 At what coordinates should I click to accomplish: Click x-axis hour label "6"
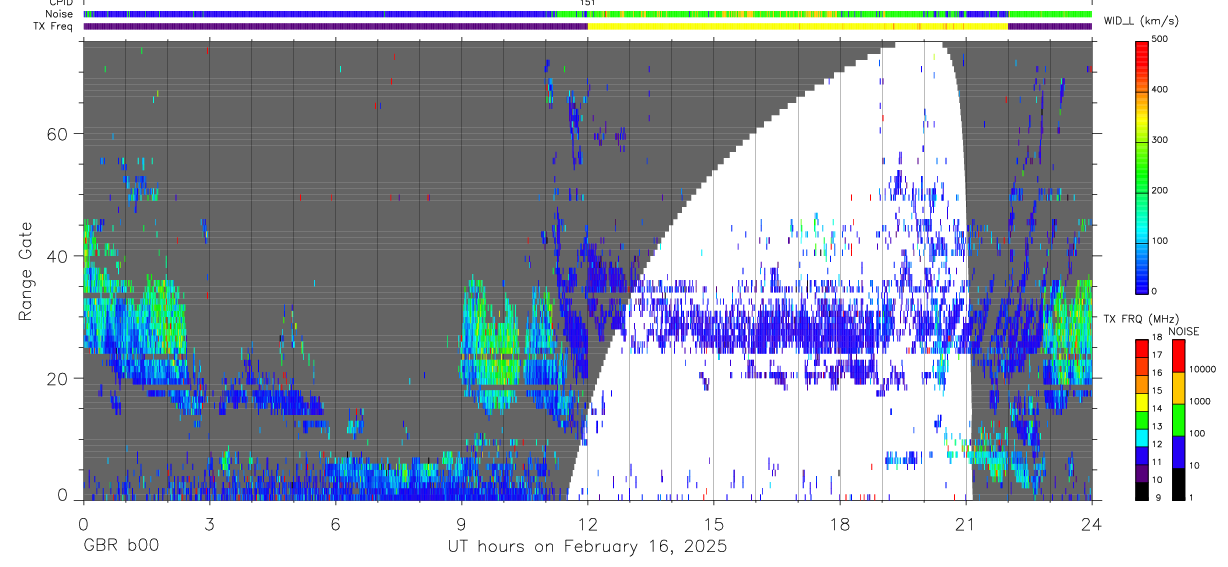[335, 523]
